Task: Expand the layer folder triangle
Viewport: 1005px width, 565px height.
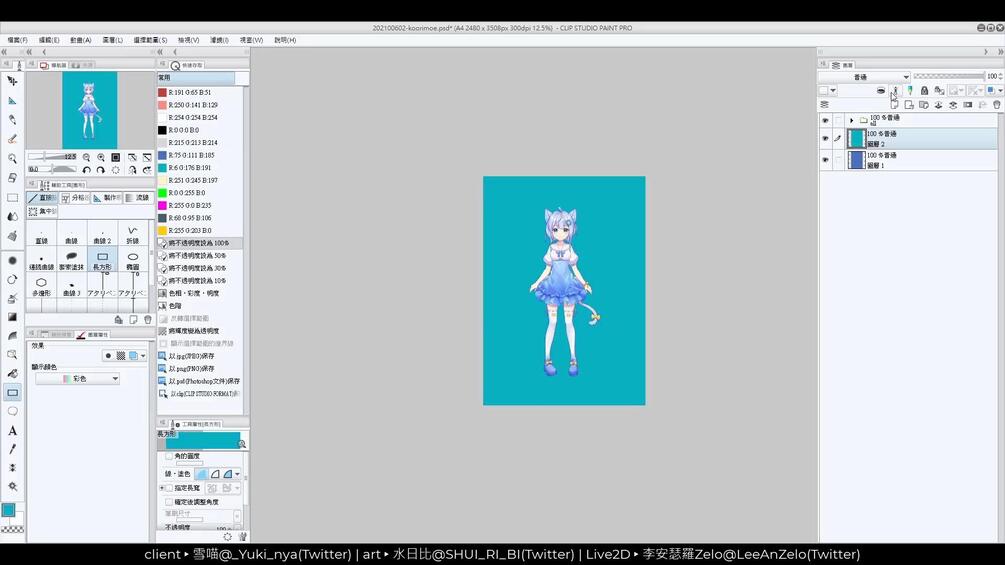Action: (x=851, y=120)
